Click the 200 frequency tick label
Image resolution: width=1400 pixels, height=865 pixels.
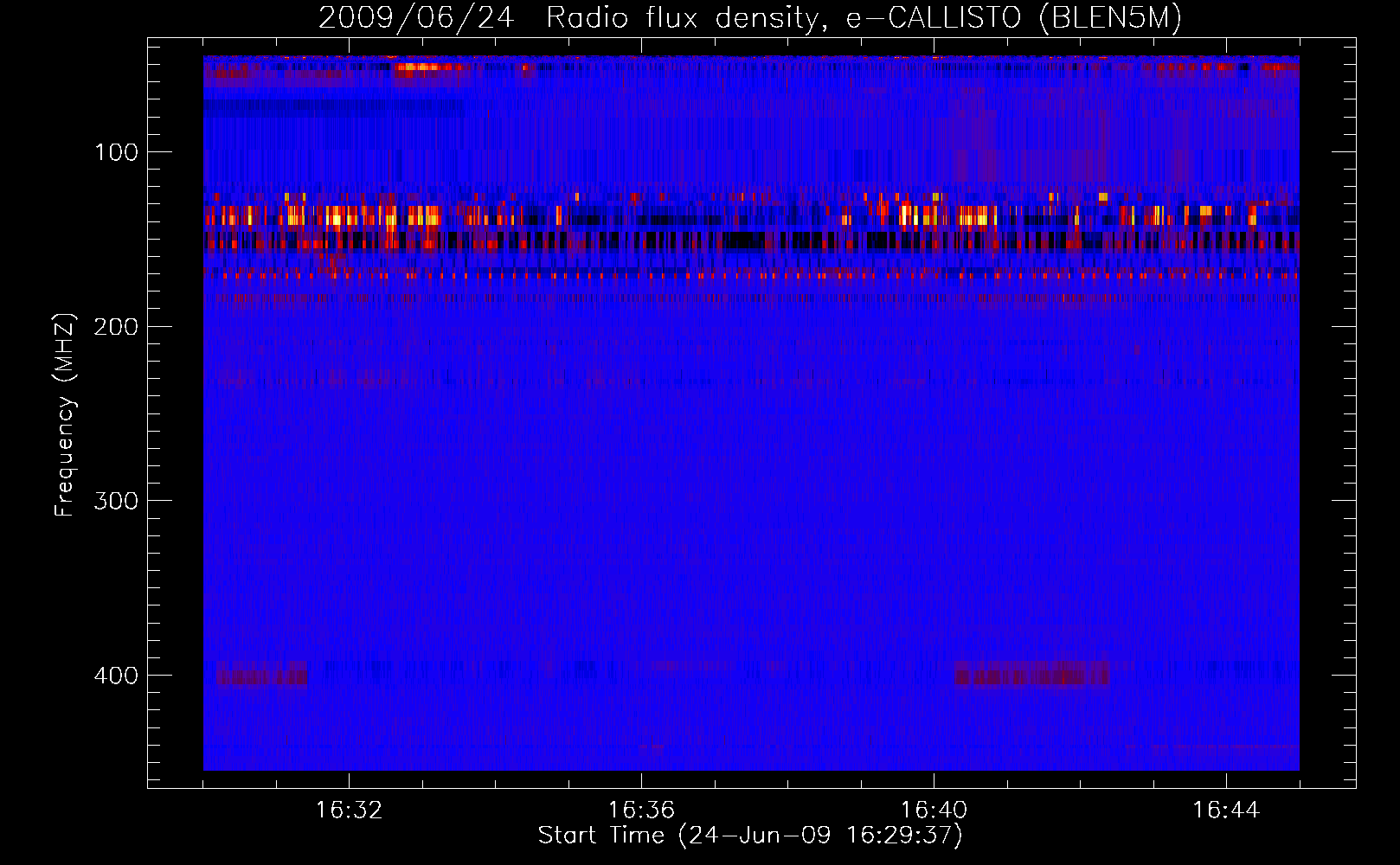[x=116, y=327]
